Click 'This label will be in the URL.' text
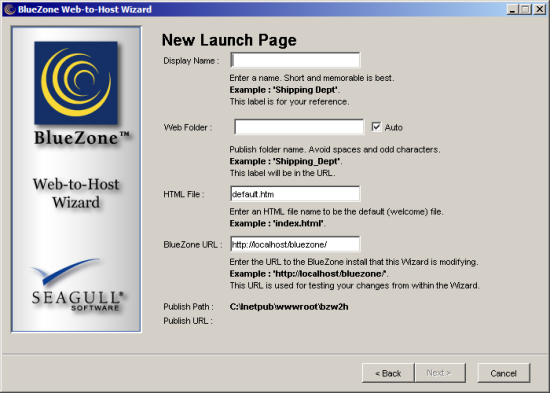550x393 pixels. pyautogui.click(x=282, y=173)
